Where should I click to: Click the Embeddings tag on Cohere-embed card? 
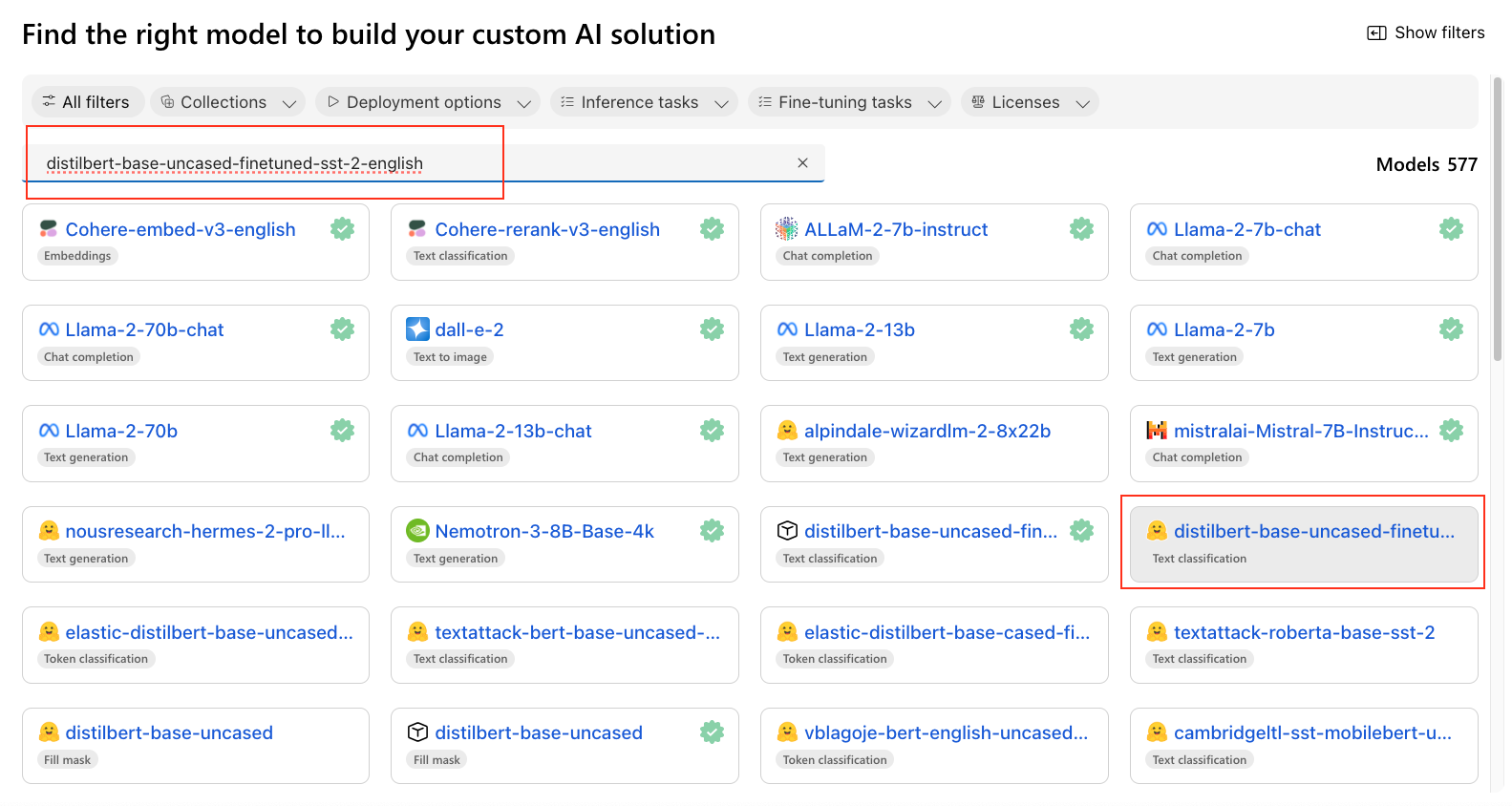click(77, 256)
